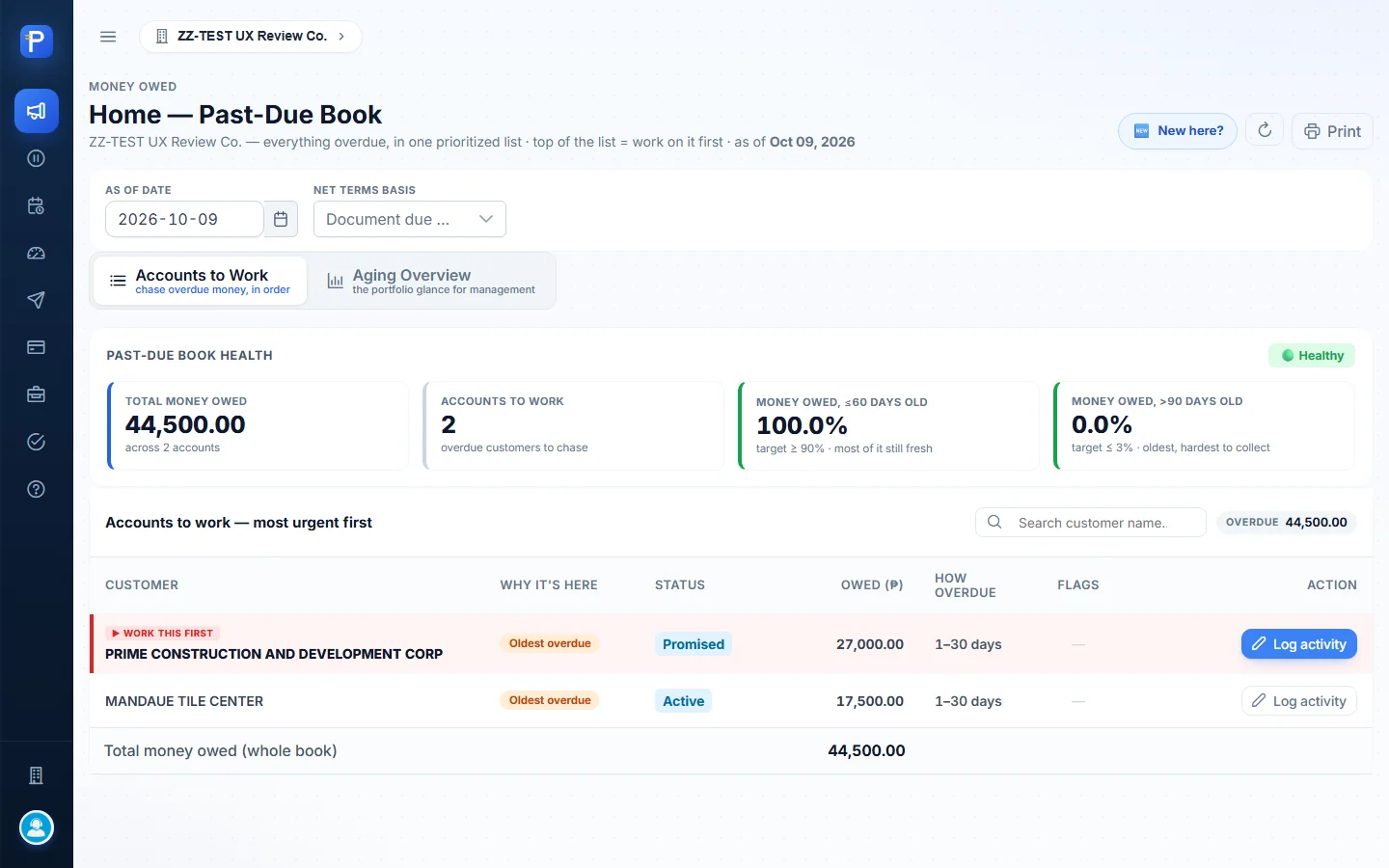Click the Healthy status badge
Viewport: 1389px width, 868px height.
coord(1312,356)
